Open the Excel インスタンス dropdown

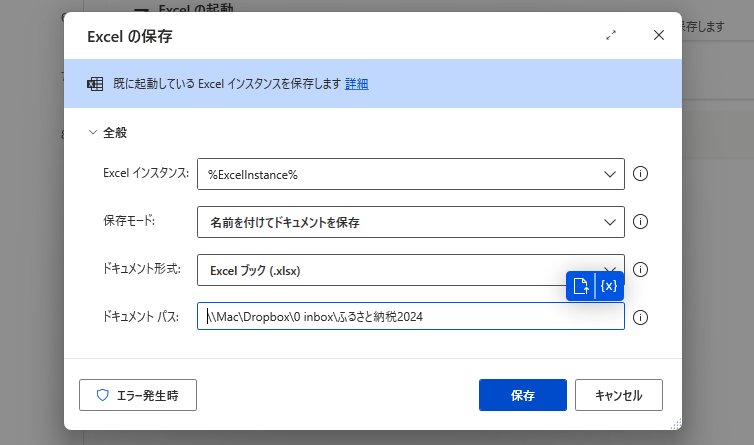pyautogui.click(x=411, y=174)
